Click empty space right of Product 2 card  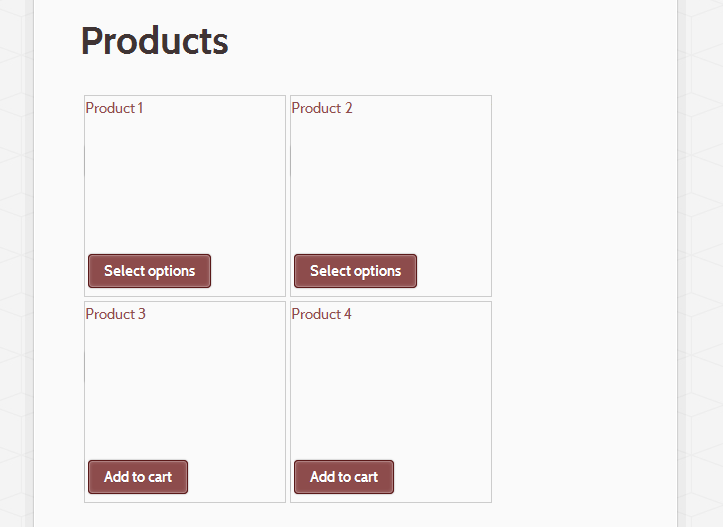[x=580, y=195]
